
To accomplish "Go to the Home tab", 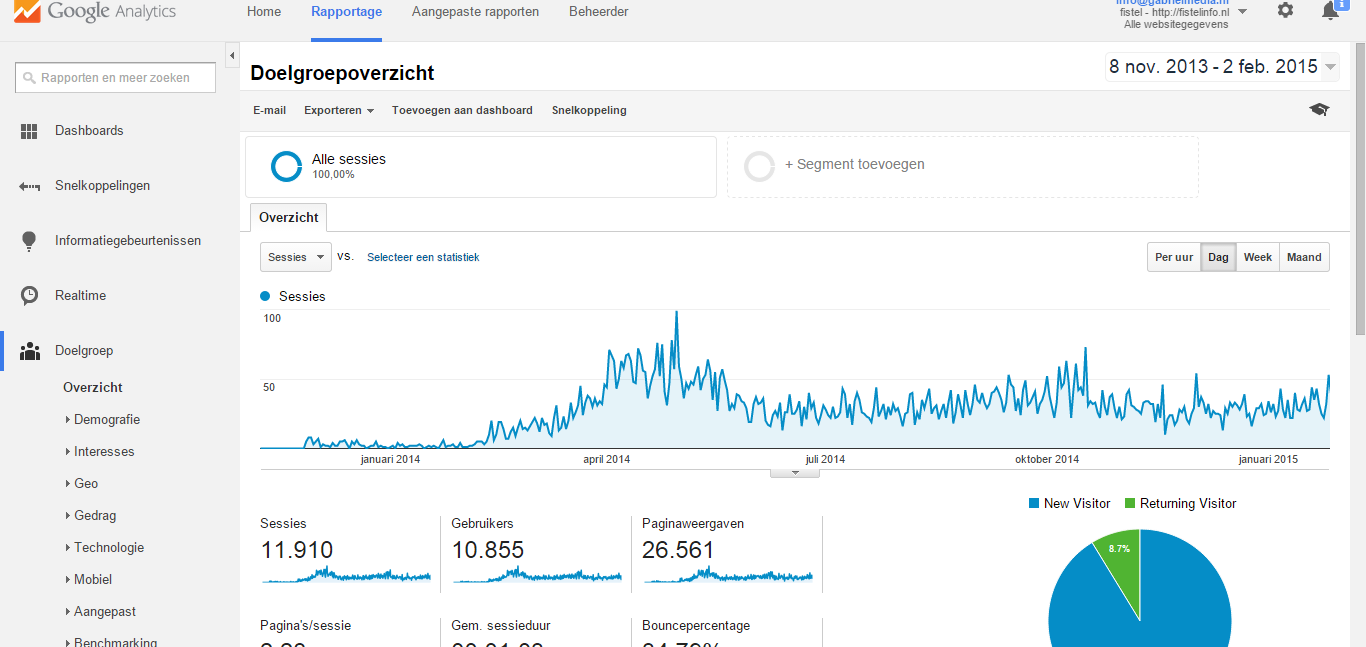I will click(264, 12).
